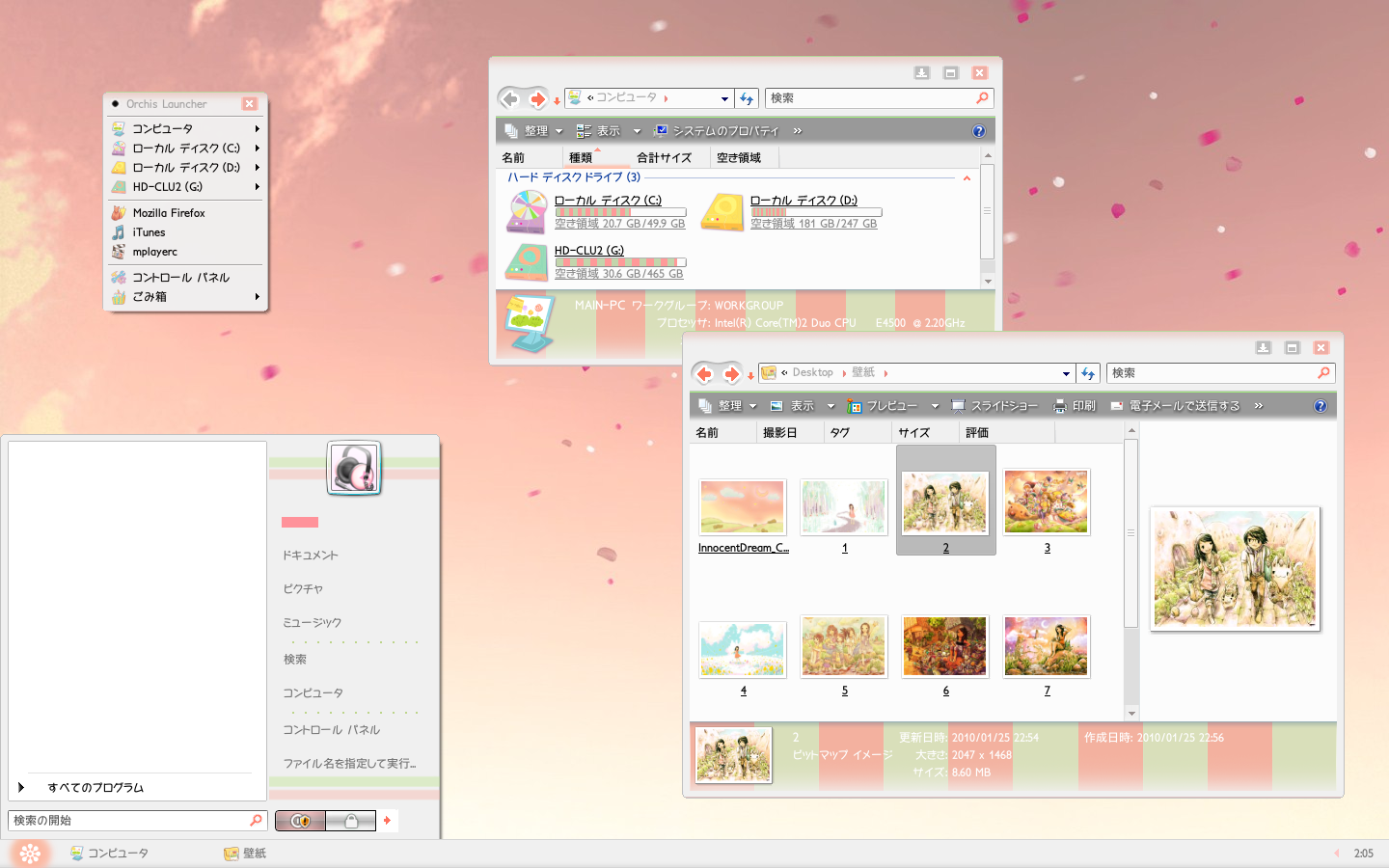Screen dimensions: 1389x868
Task: Click the headphones user picture in Start menu
Action: coord(355,468)
